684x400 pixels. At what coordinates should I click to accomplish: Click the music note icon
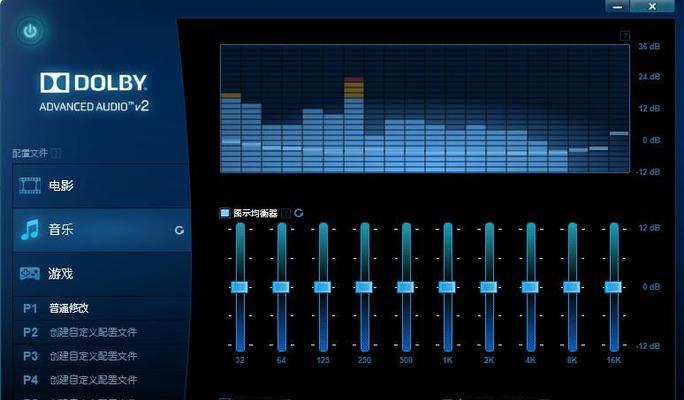(x=30, y=229)
